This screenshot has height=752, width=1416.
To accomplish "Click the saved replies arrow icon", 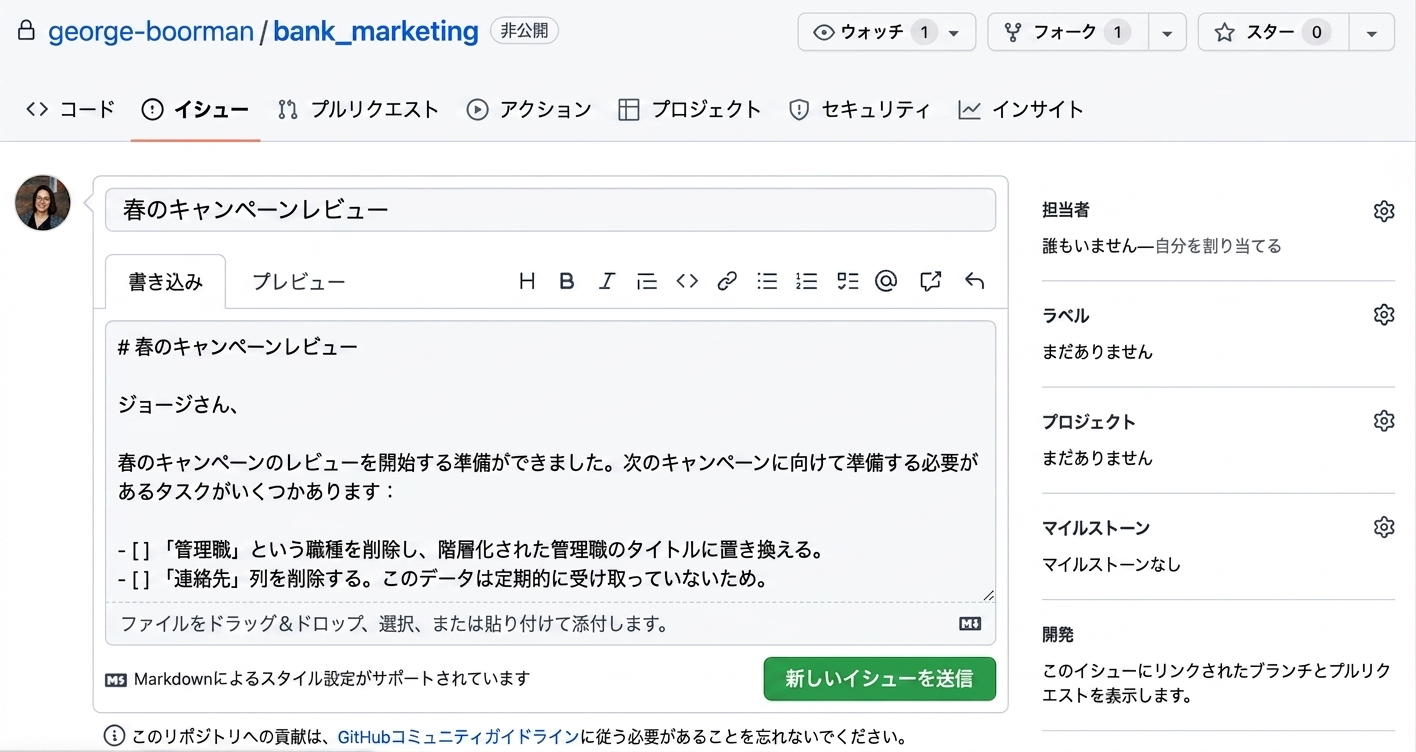I will click(975, 281).
